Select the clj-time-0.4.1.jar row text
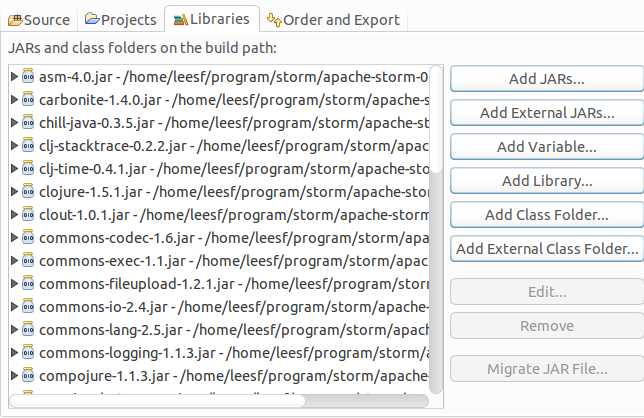 [234, 168]
